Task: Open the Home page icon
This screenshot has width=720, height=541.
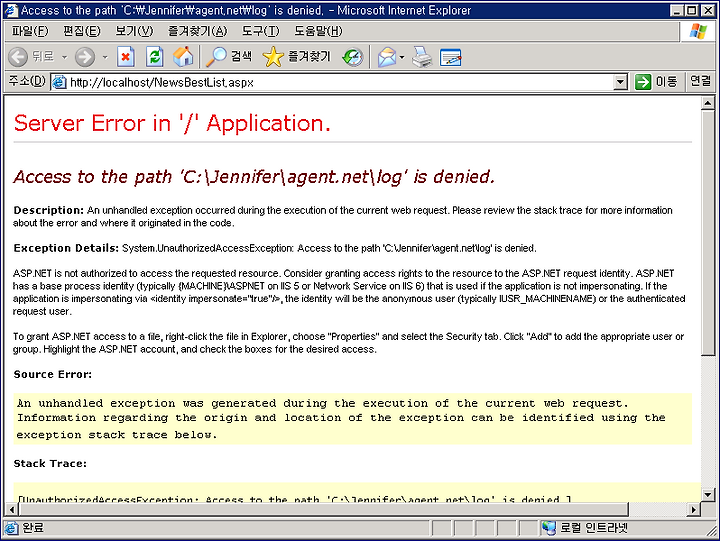Action: (183, 57)
